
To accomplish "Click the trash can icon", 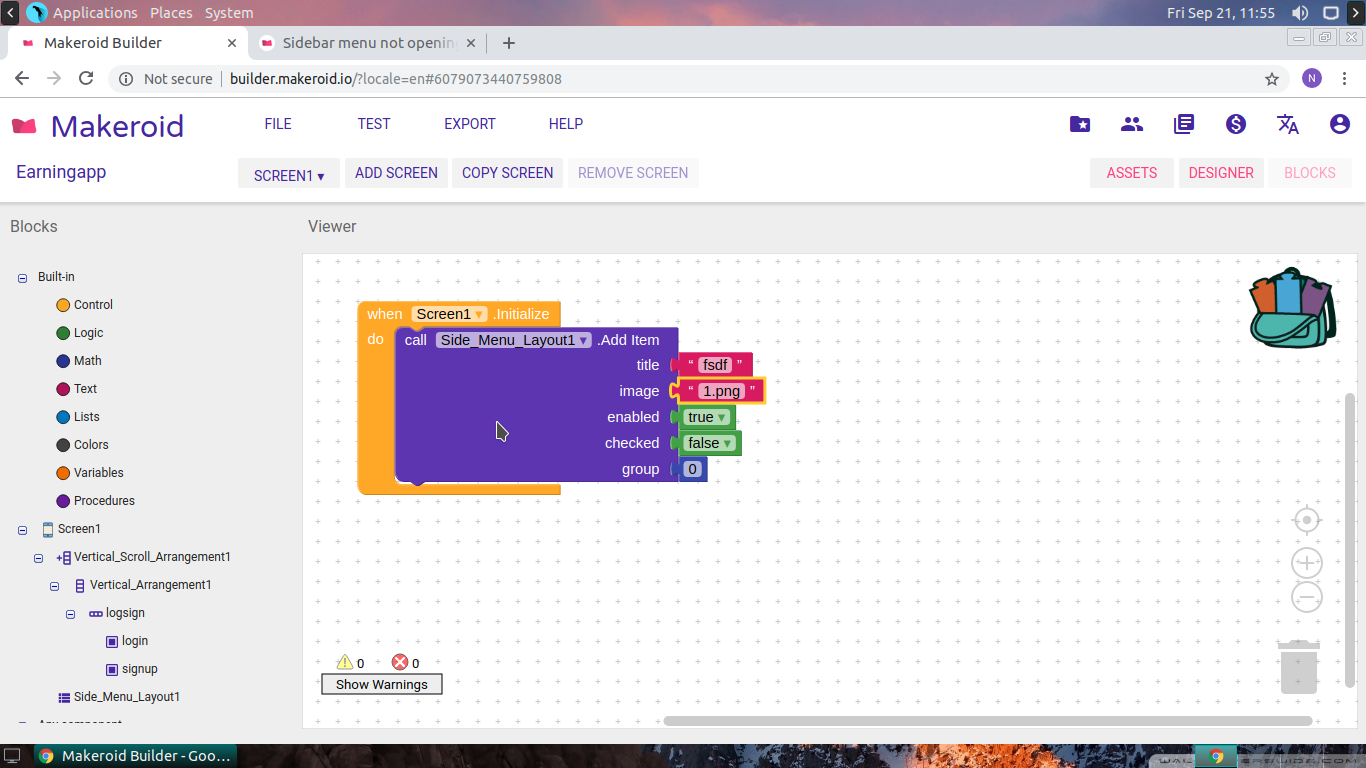I will coord(1298,667).
